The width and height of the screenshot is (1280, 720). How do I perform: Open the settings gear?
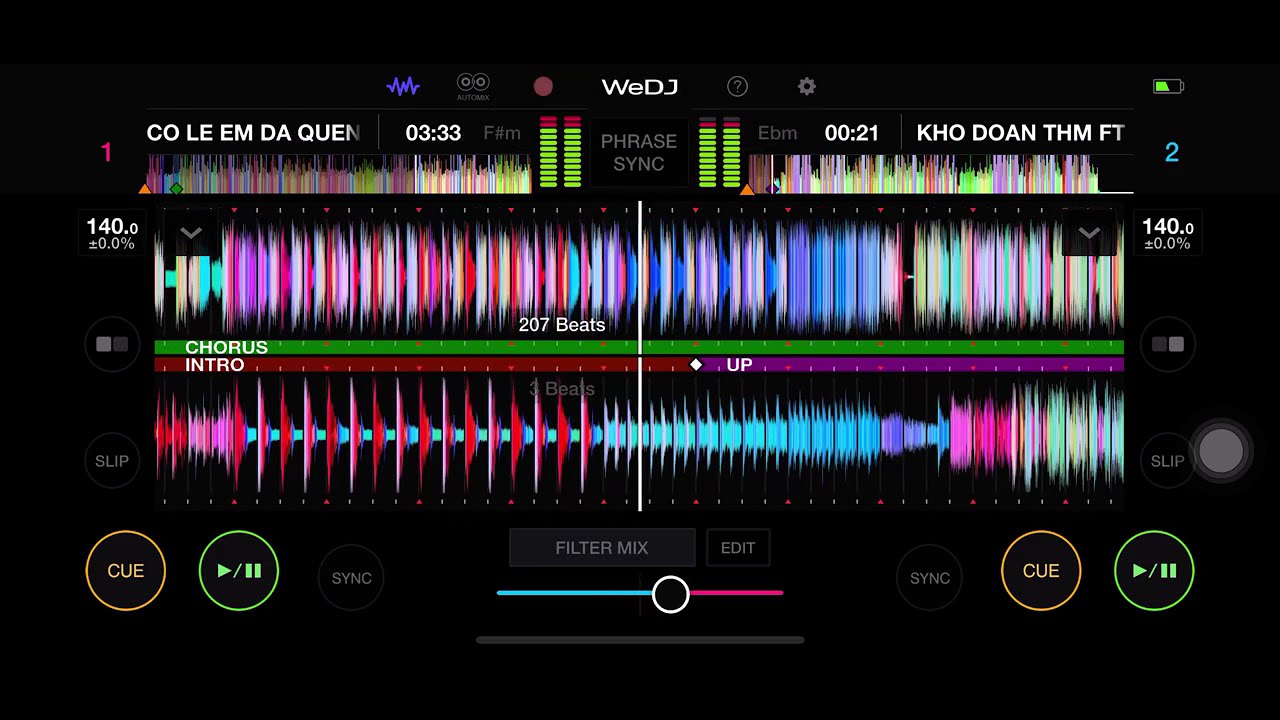807,87
